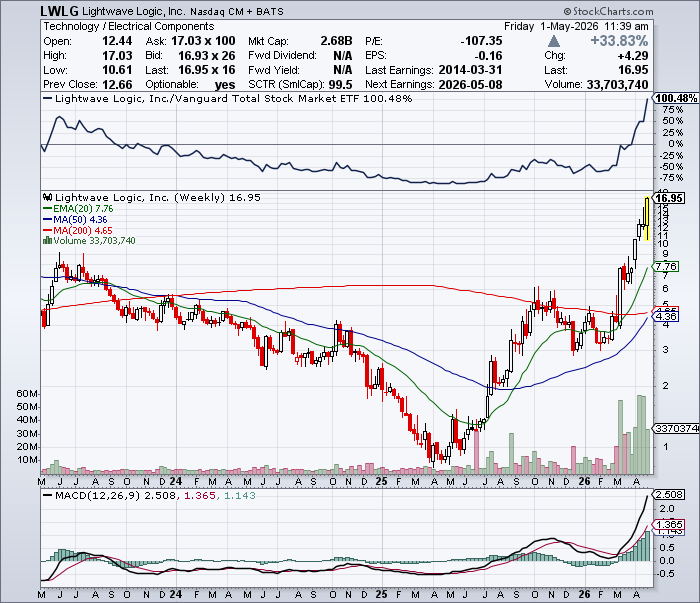This screenshot has width=700, height=603.
Task: Click the P/E value -107.35
Action: 481,41
